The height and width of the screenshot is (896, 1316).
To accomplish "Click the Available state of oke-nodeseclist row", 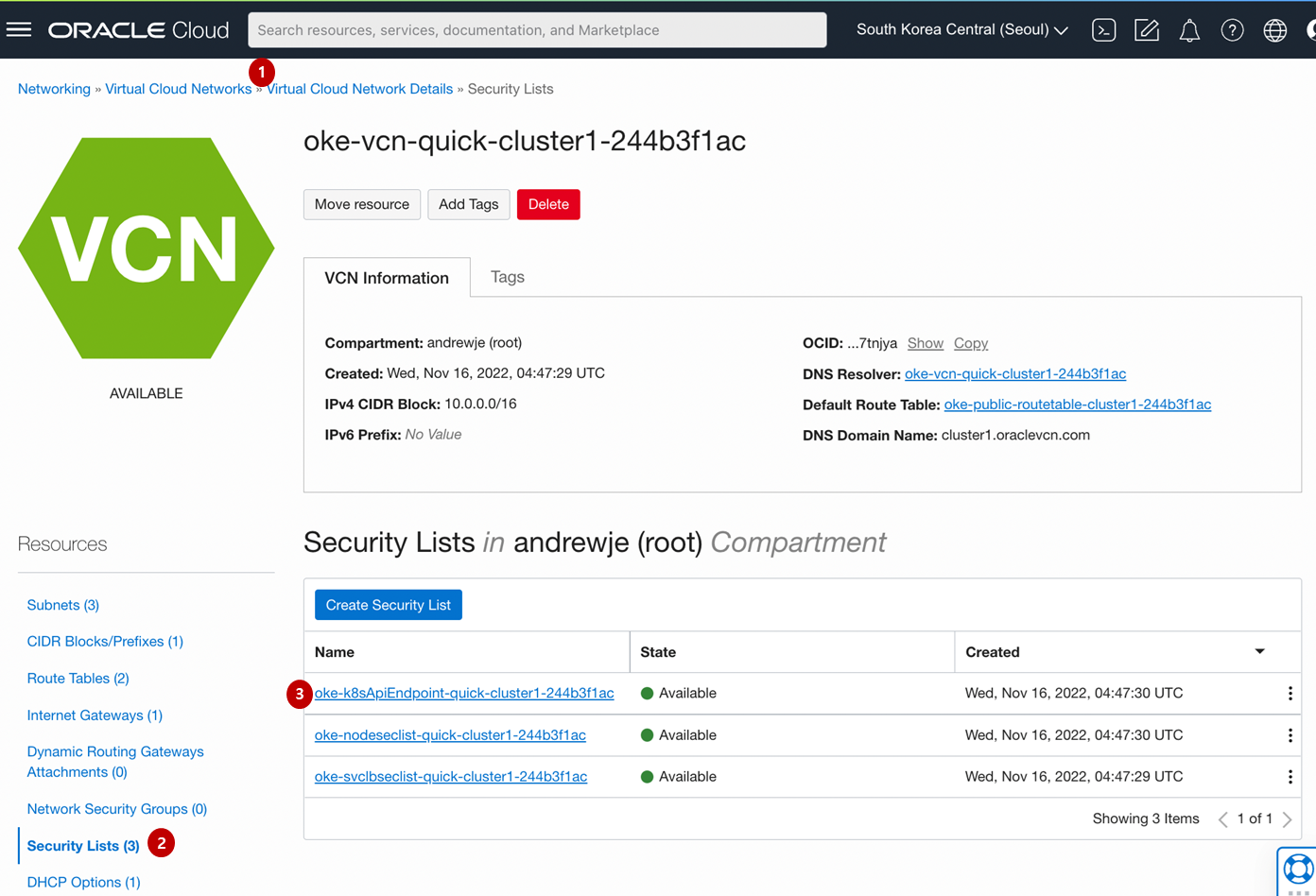I will coord(679,735).
